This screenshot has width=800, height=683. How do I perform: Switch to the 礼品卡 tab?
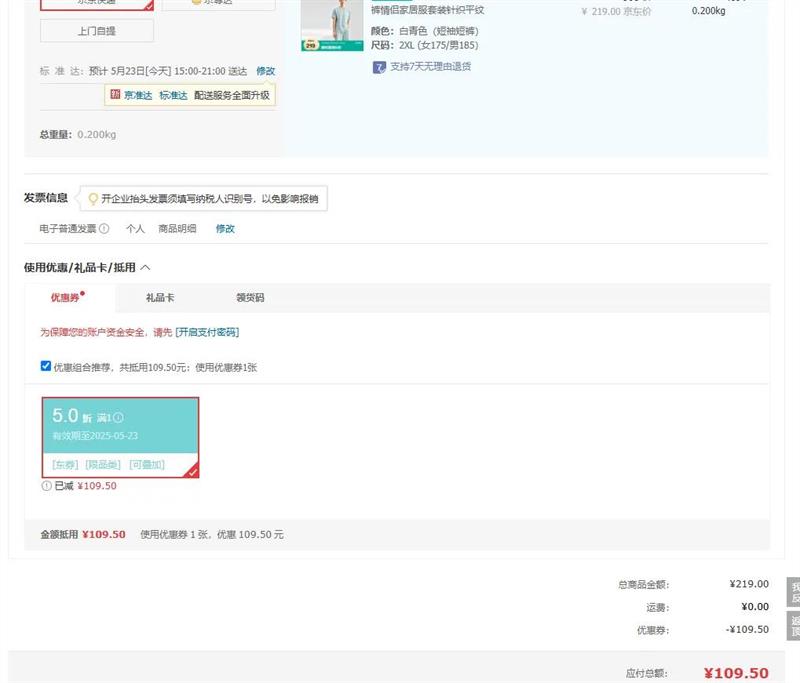point(160,298)
